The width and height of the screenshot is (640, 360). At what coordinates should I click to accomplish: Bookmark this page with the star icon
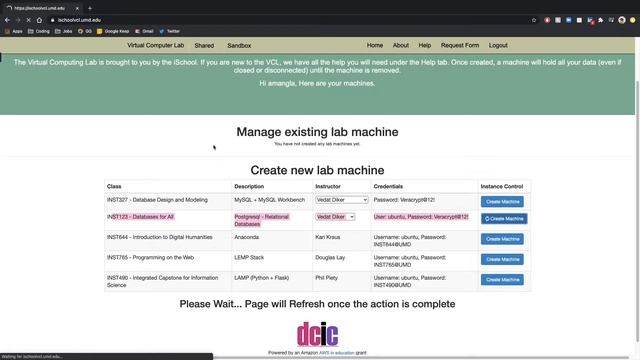(x=534, y=20)
